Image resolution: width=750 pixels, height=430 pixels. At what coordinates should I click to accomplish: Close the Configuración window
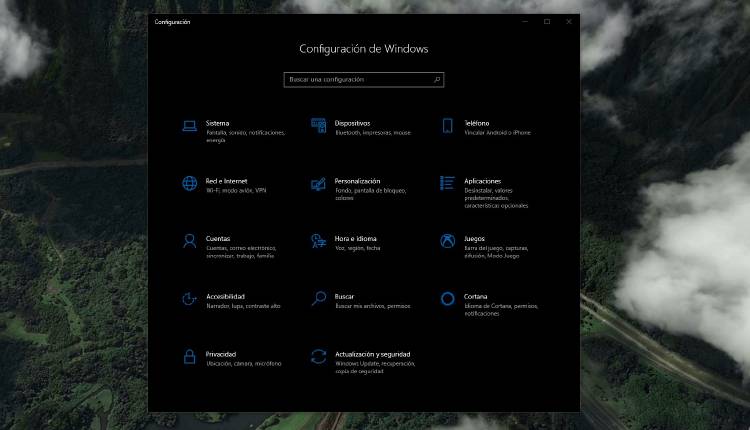coord(569,22)
